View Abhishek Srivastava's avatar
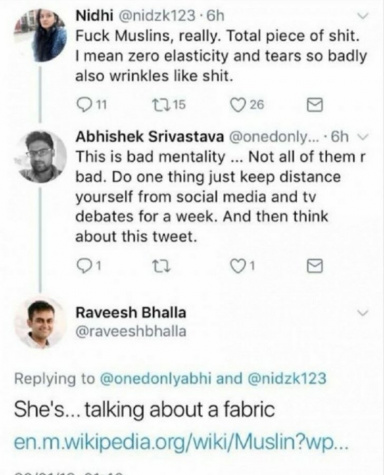Image resolution: width=384 pixels, height=475 pixels. tap(42, 157)
